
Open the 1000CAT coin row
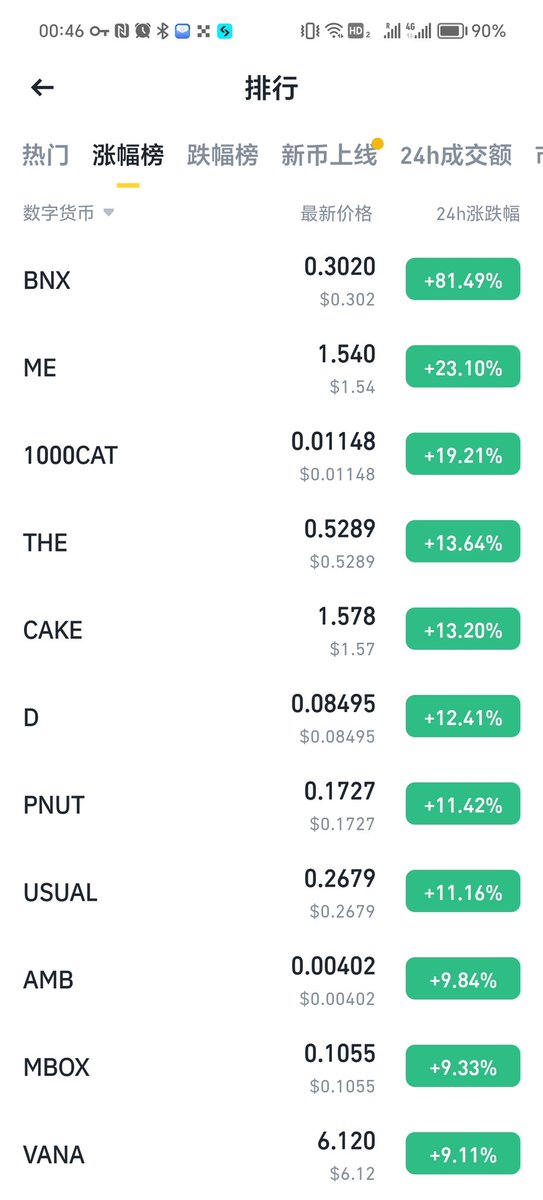click(271, 455)
